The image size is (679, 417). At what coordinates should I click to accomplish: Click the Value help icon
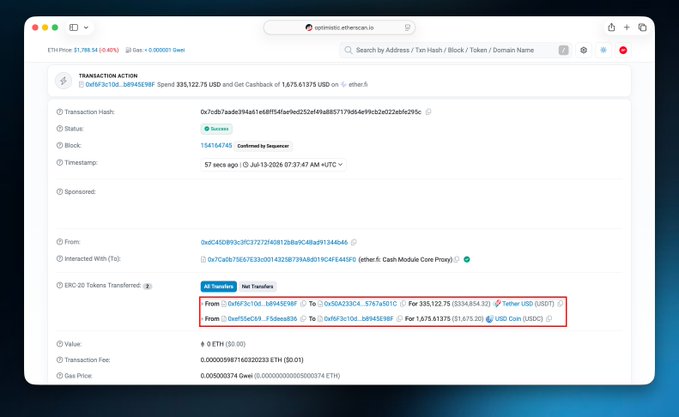(60, 344)
